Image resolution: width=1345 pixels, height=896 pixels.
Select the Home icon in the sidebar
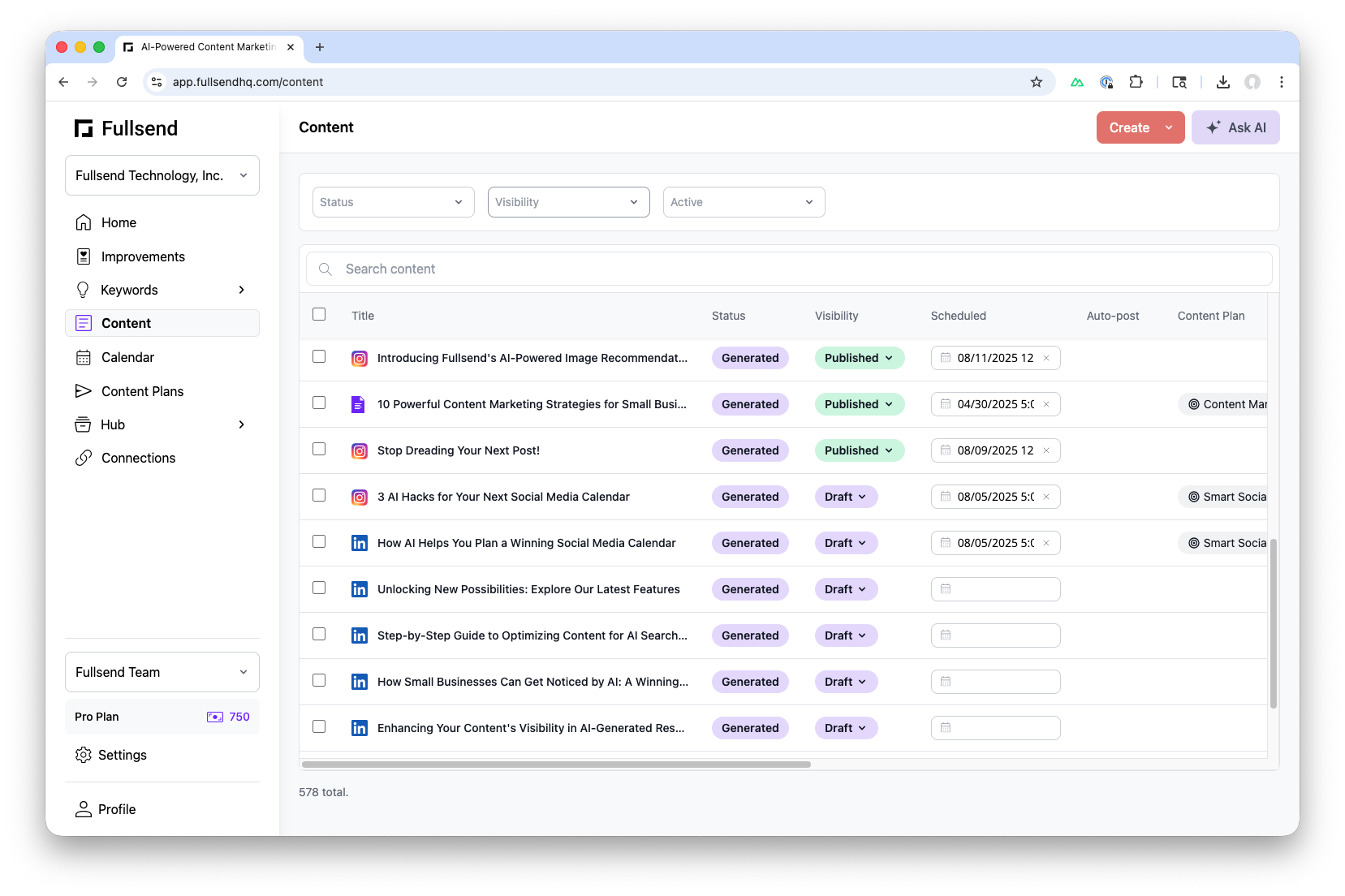click(84, 222)
